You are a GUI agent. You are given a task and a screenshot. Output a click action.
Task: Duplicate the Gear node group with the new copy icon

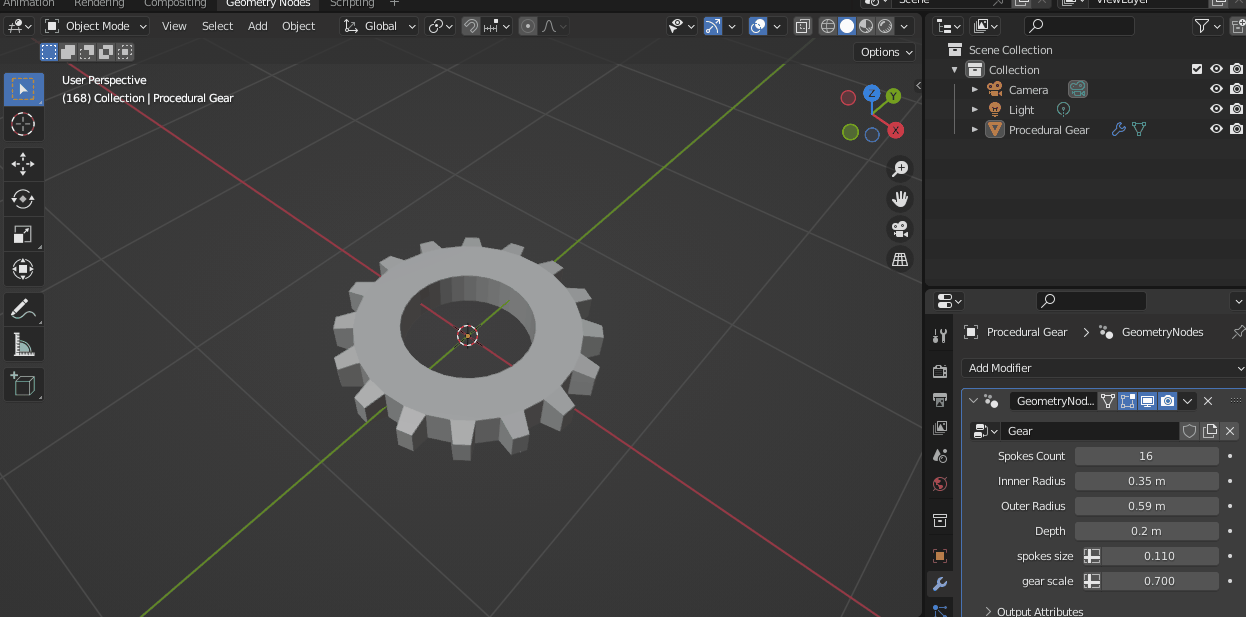1210,431
